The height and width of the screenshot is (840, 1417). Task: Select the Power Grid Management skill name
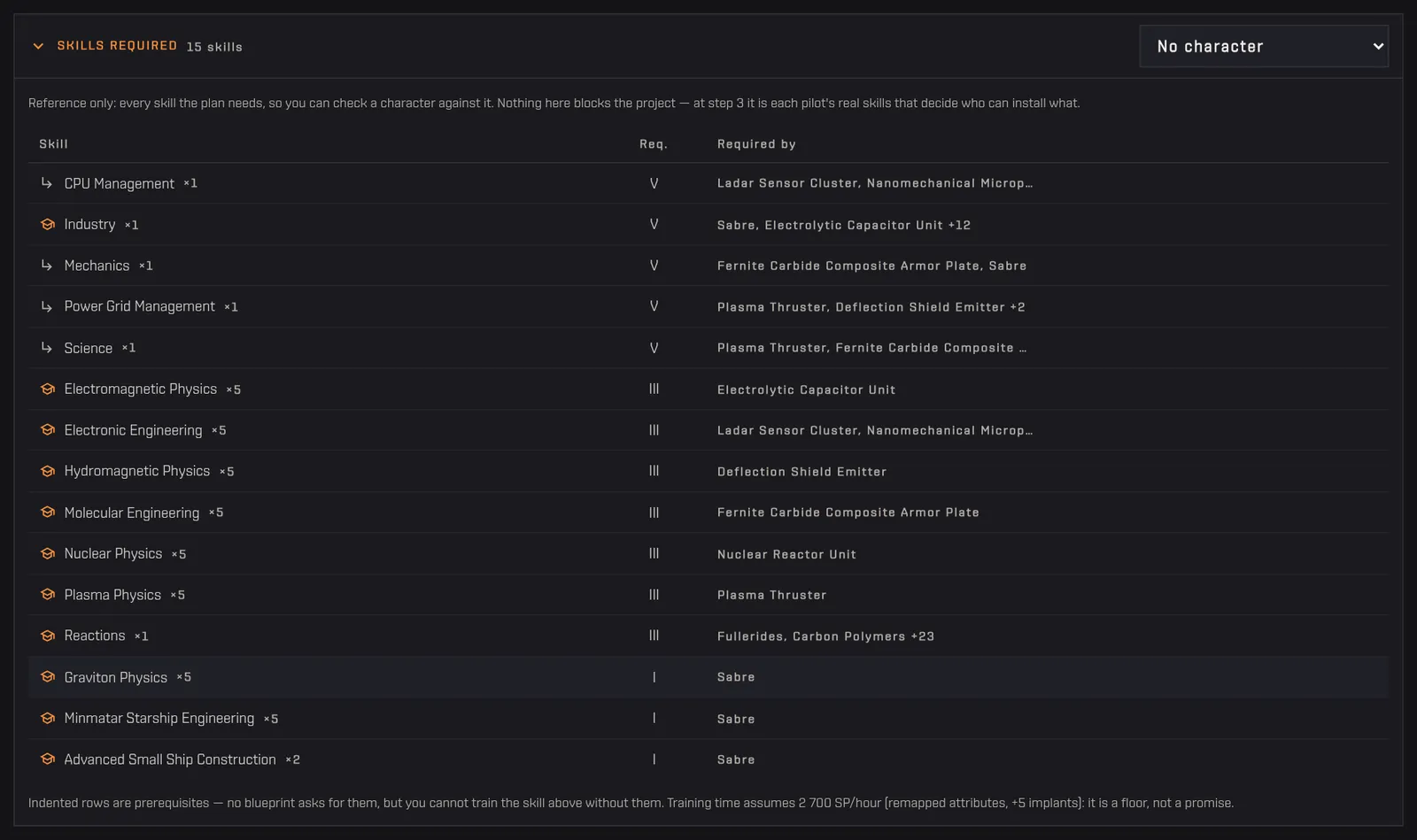pyautogui.click(x=140, y=306)
